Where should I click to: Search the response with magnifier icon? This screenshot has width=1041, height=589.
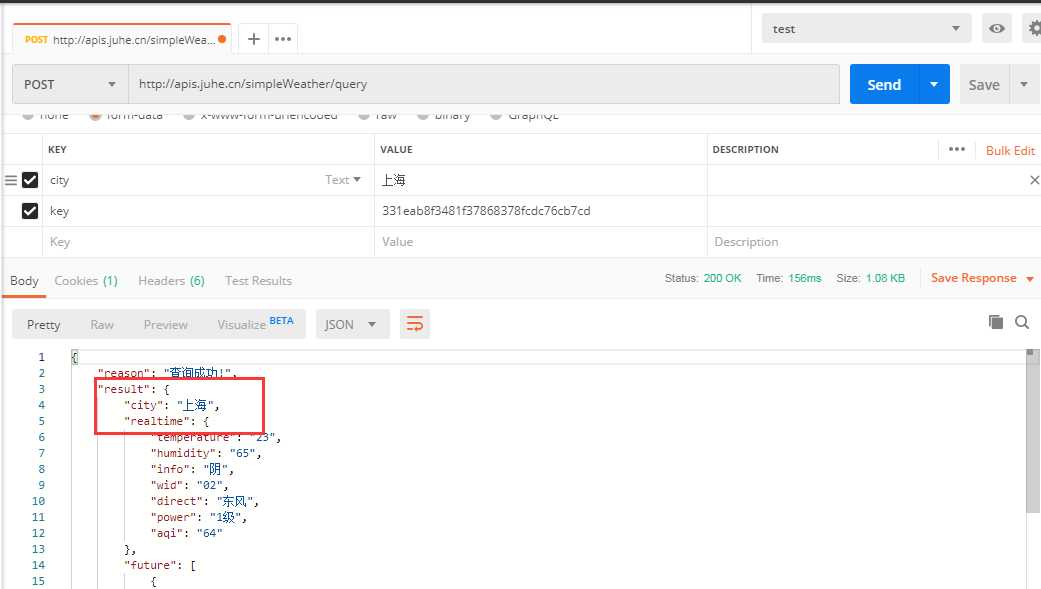[1022, 322]
